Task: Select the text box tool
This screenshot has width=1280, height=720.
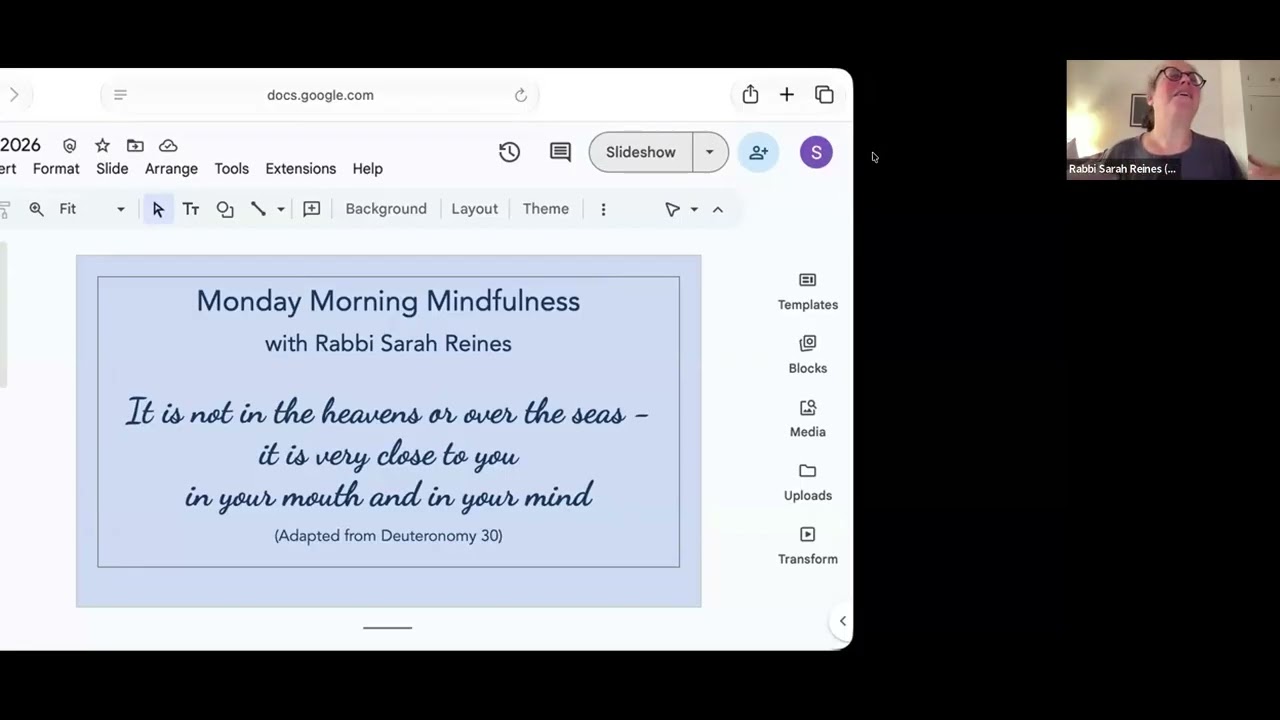Action: click(191, 209)
